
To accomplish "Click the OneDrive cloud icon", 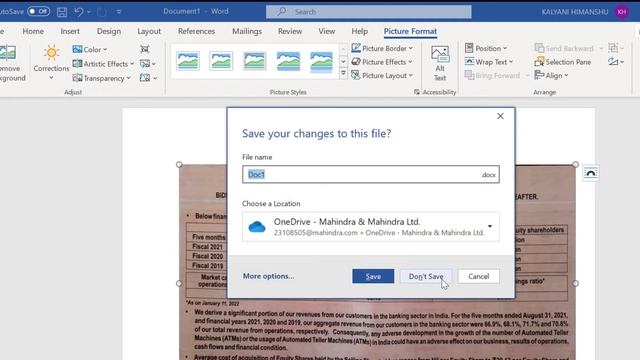I will pos(257,227).
